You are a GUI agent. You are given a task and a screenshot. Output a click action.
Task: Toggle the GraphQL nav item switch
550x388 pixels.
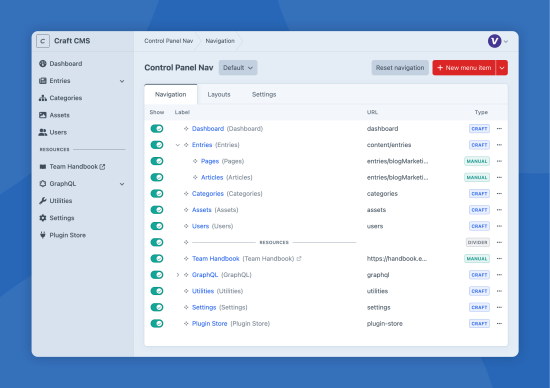click(x=157, y=275)
